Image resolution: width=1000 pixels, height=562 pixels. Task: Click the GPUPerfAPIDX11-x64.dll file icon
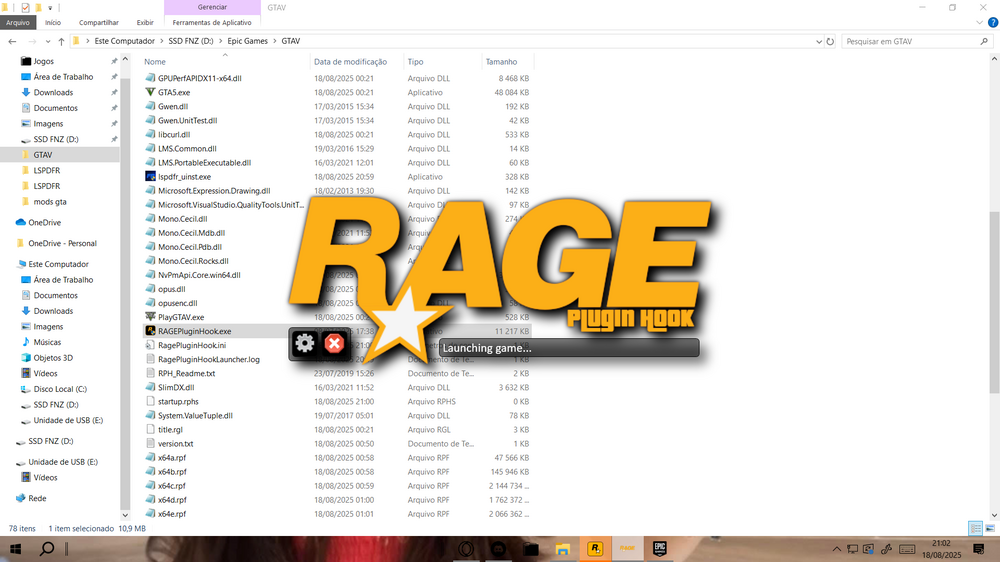(150, 78)
